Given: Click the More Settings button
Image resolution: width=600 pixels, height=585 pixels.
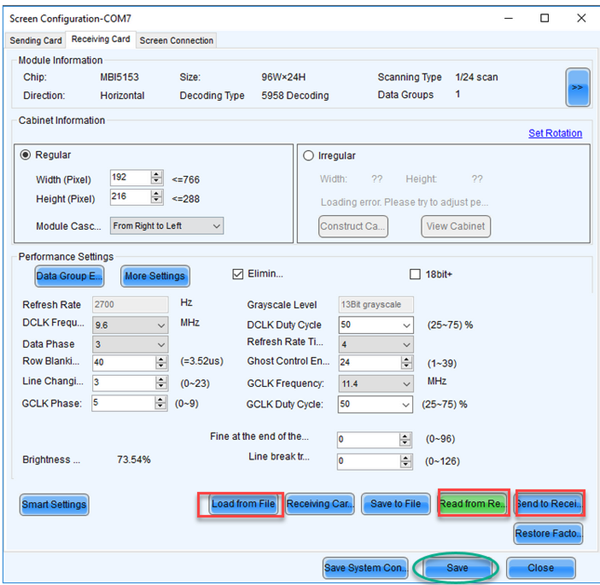Looking at the screenshot, I should click(154, 275).
